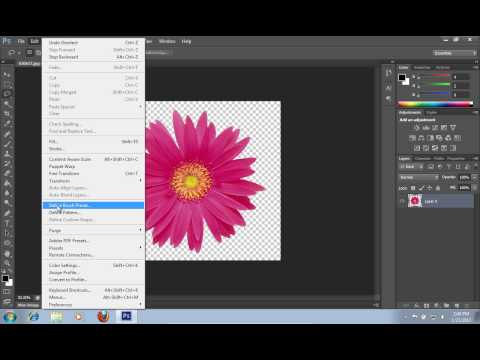This screenshot has width=480, height=360.
Task: Open the Essentials workspace dropdown
Action: (455, 53)
